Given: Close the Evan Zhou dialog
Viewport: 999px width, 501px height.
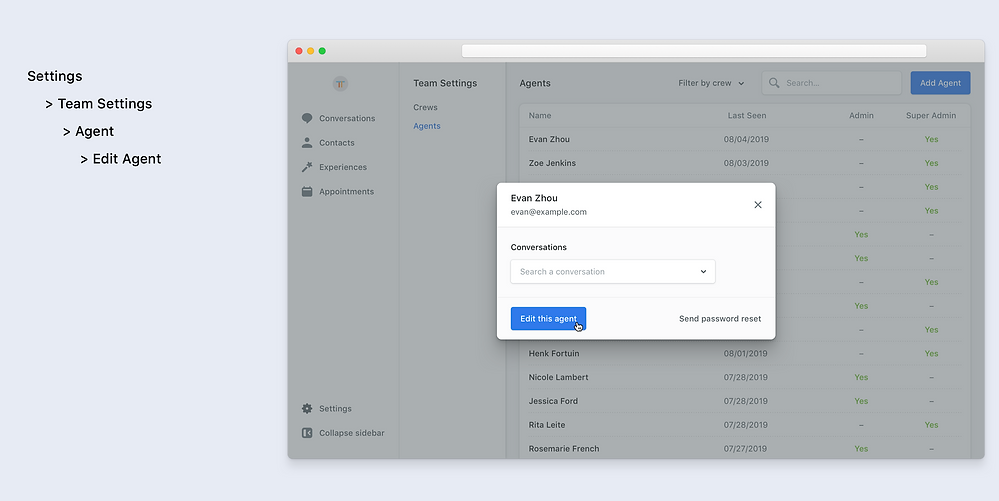Looking at the screenshot, I should pyautogui.click(x=758, y=205).
